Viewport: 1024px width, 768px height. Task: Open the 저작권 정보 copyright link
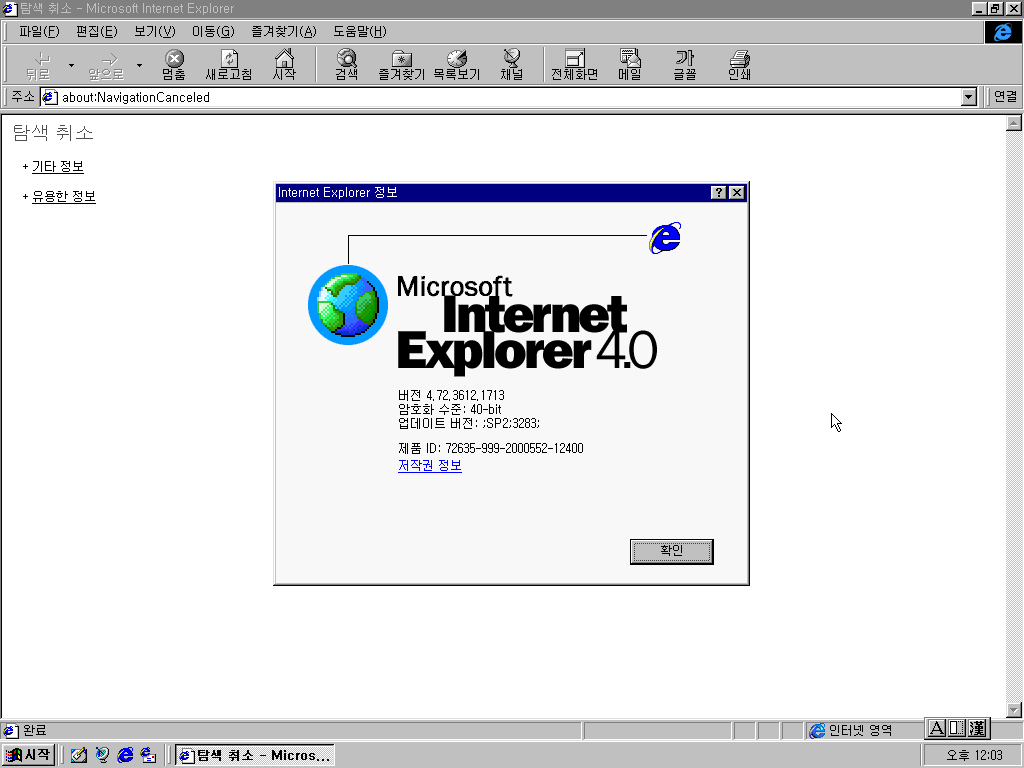tap(430, 466)
